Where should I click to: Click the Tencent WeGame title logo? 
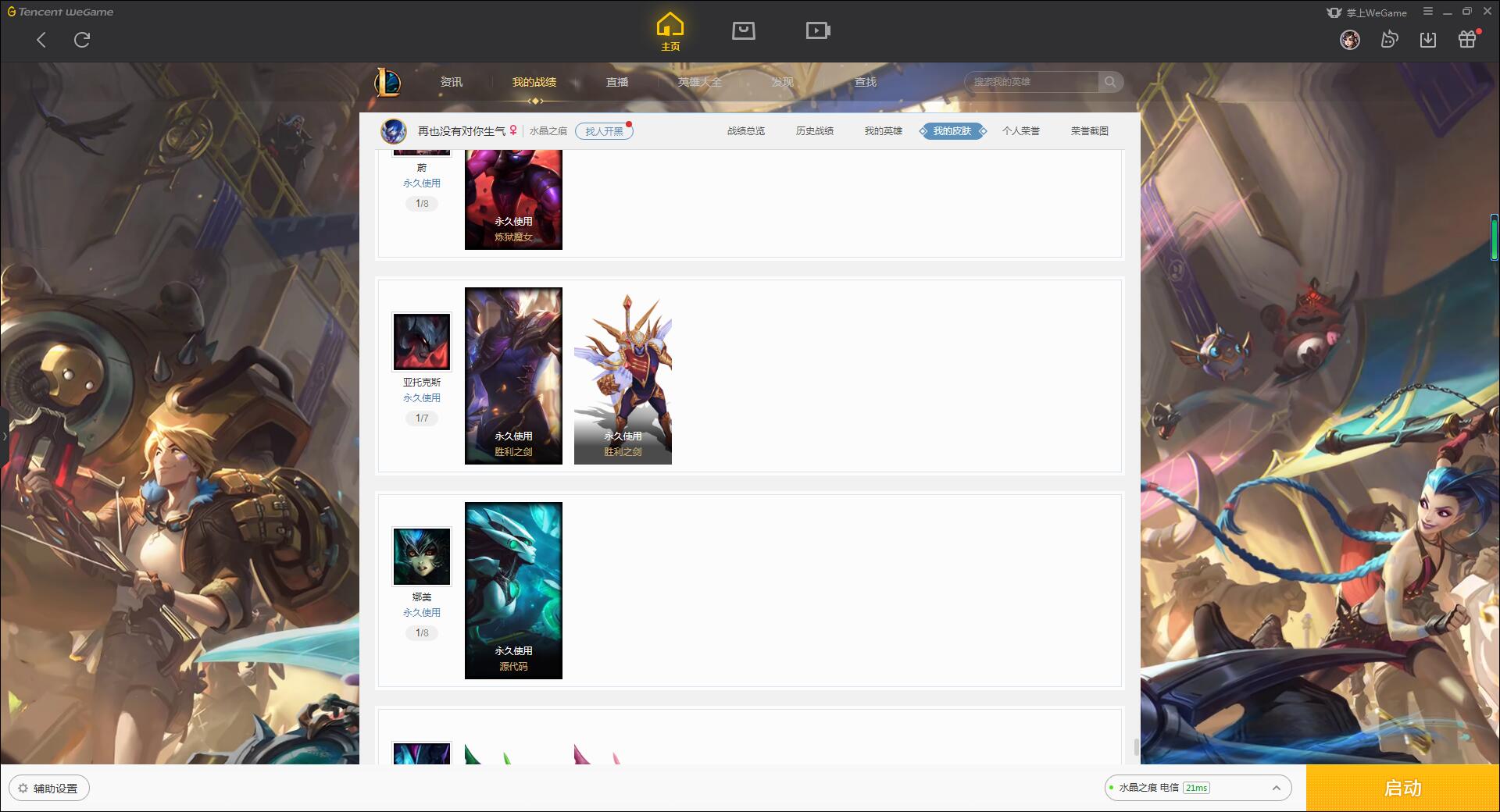pyautogui.click(x=61, y=12)
